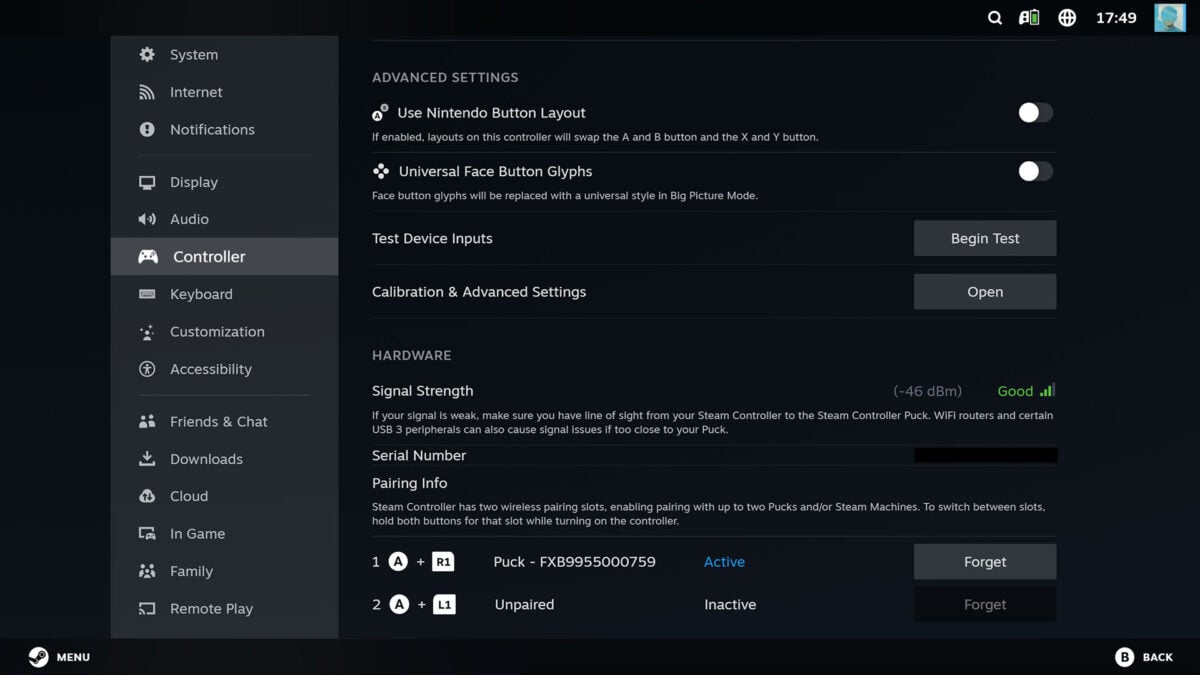Open the network globe icon in top bar
Viewport: 1200px width, 675px height.
click(1067, 18)
